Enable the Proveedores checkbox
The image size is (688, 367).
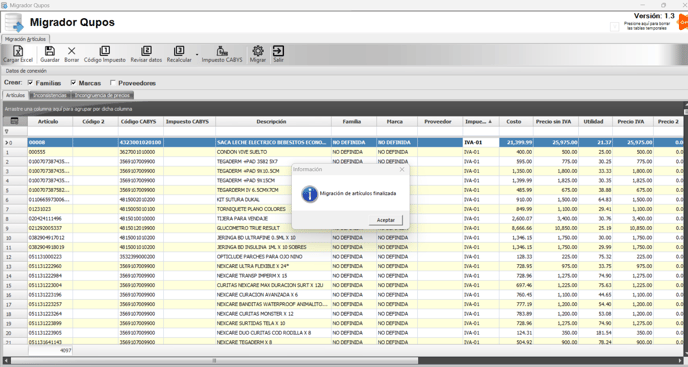point(113,83)
